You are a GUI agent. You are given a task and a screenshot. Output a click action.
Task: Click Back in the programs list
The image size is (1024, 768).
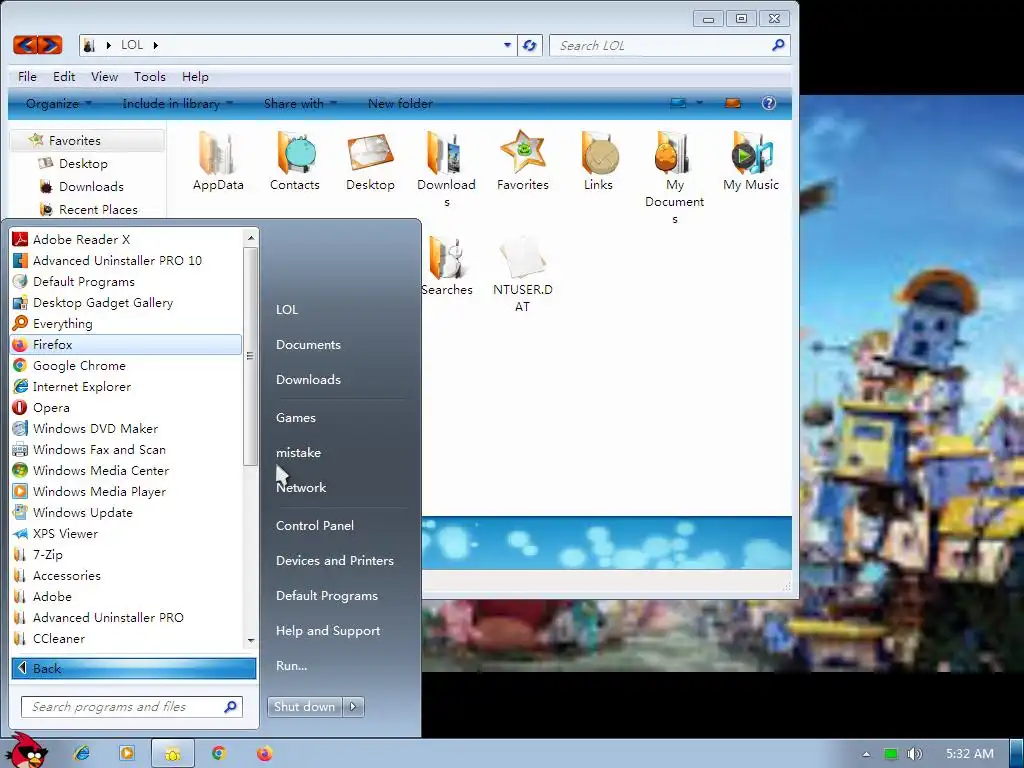click(x=133, y=668)
